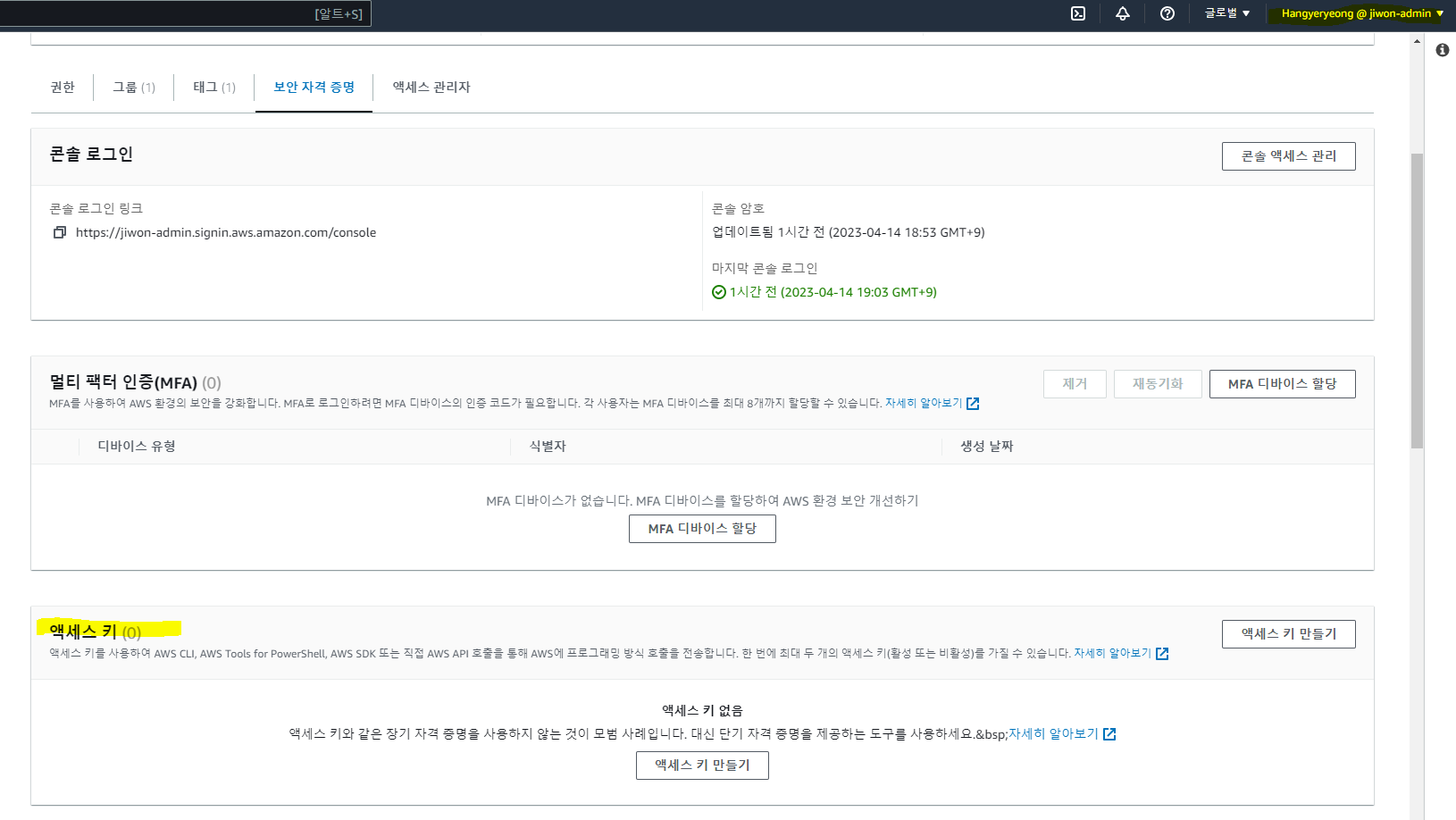Click the MFA 디바이스 할당 button in empty table

(702, 529)
